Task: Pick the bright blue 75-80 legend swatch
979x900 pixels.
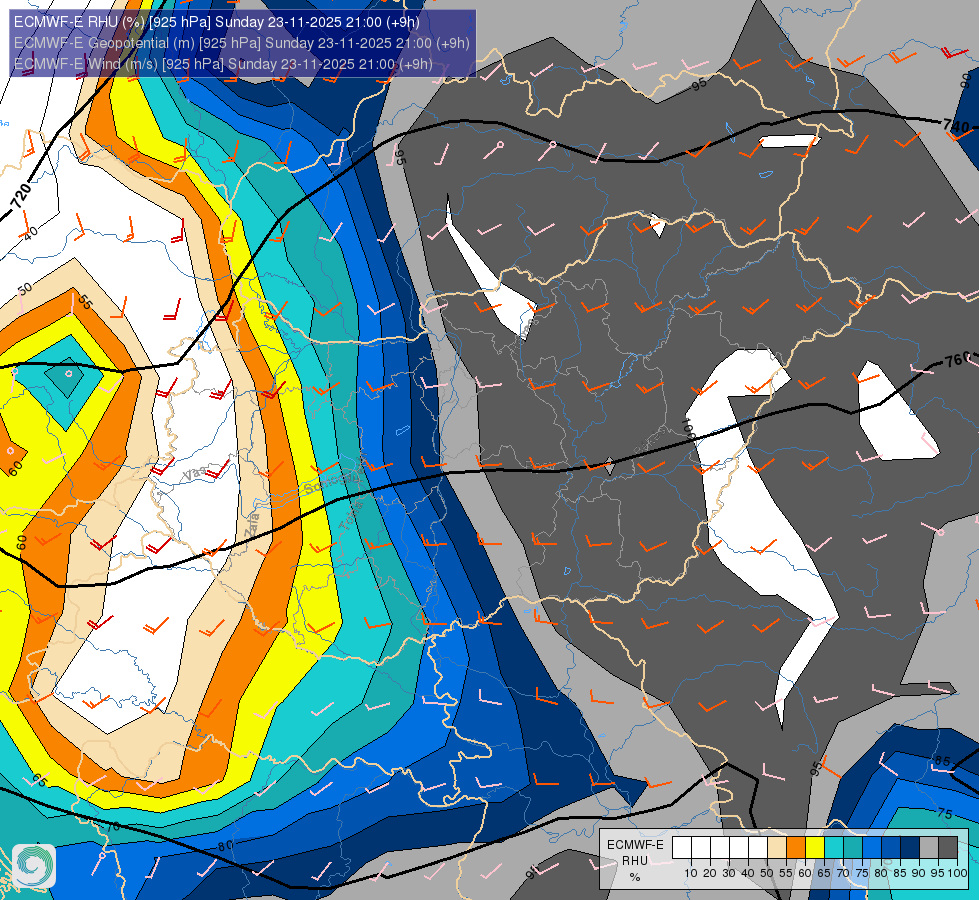Action: (x=872, y=848)
